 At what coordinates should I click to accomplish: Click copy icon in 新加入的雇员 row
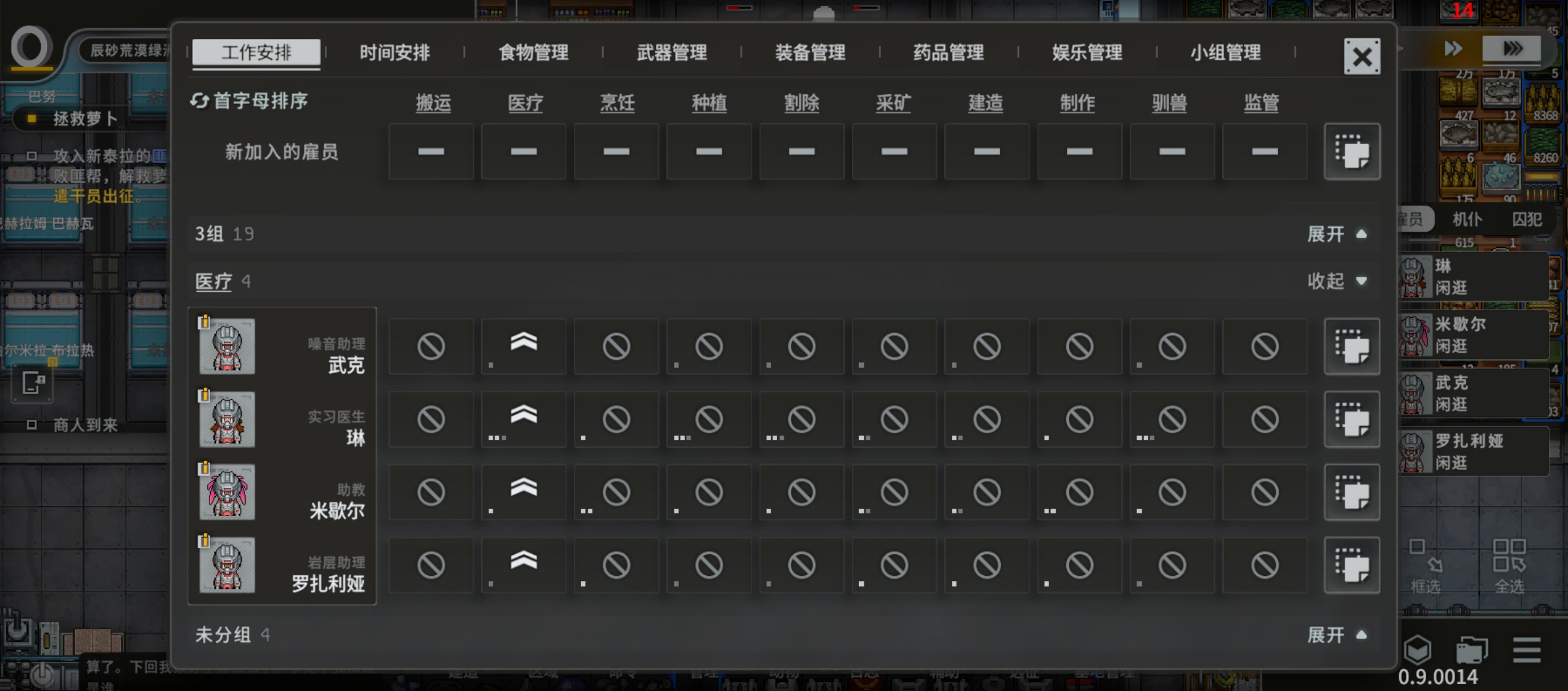point(1351,151)
